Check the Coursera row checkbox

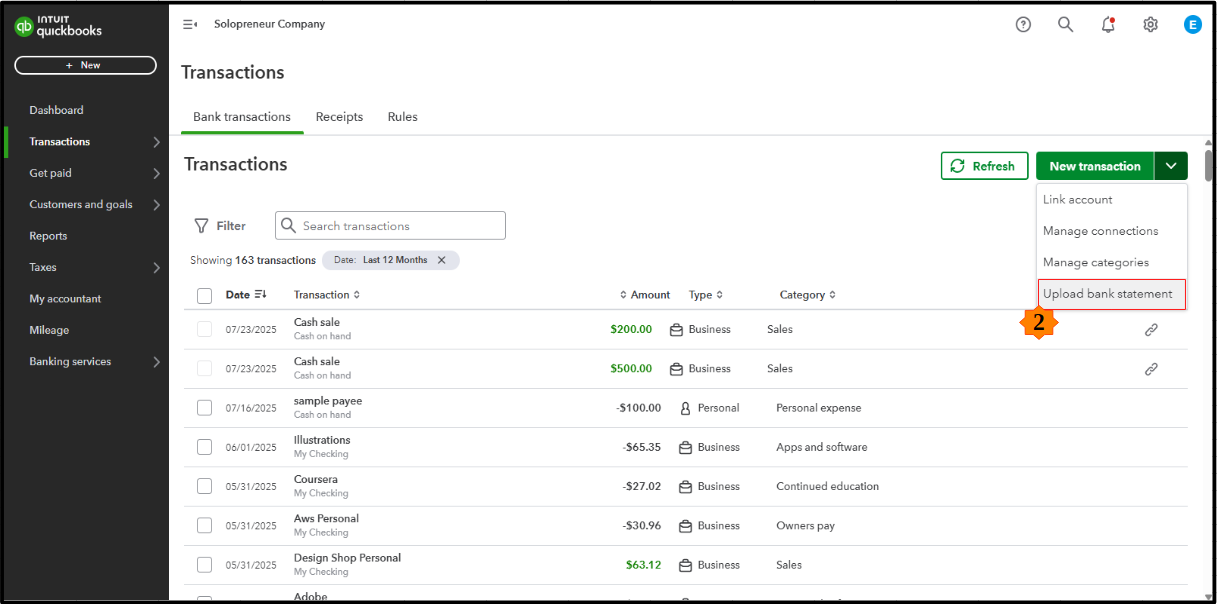tap(205, 486)
